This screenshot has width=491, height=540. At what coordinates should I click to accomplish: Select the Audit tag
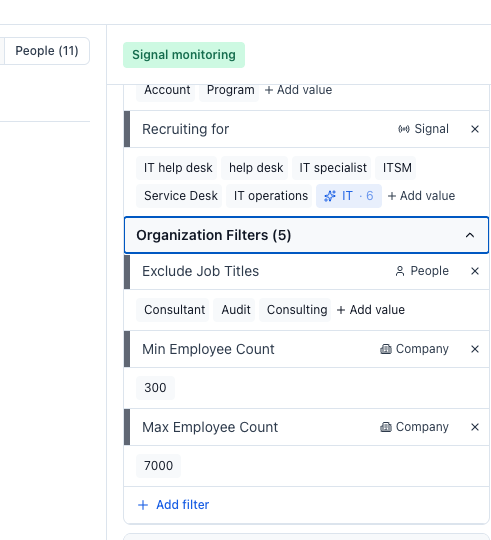(x=234, y=310)
